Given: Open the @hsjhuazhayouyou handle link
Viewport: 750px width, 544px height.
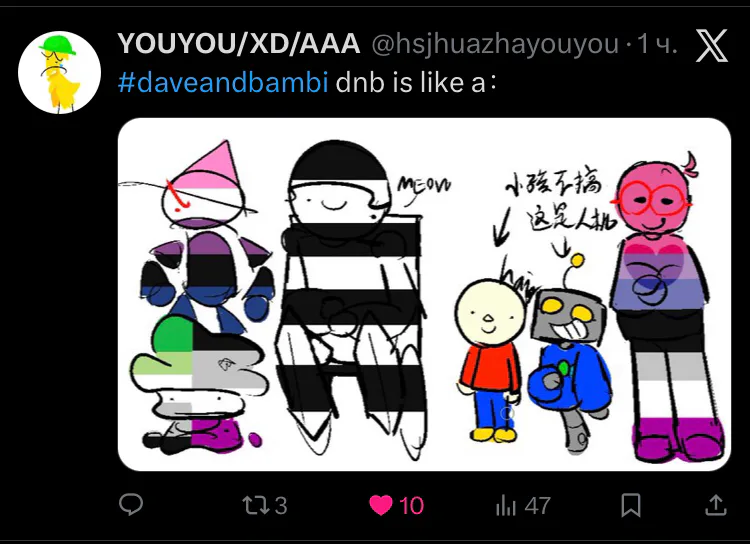Looking at the screenshot, I should click(495, 45).
